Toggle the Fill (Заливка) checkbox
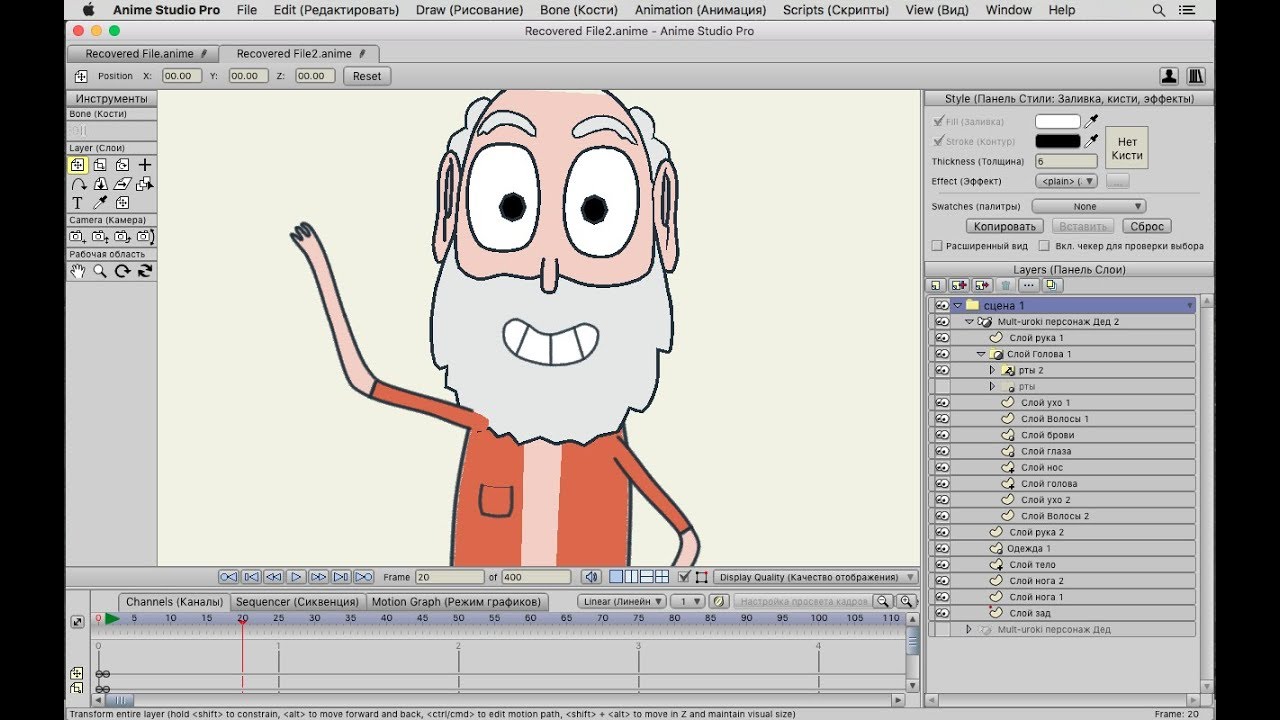Viewport: 1280px width, 720px height. click(x=938, y=122)
